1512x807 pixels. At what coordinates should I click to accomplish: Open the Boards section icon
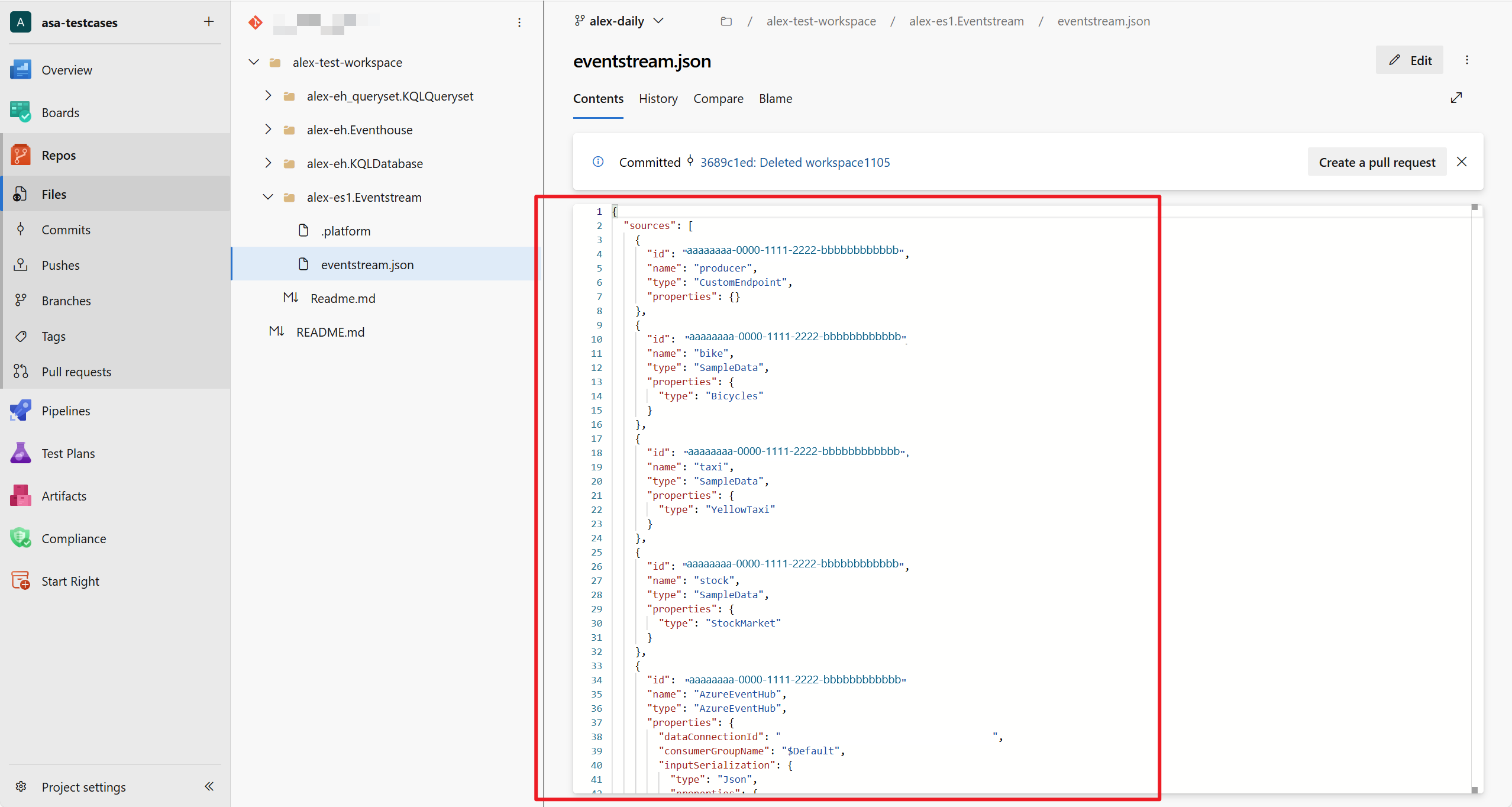[x=21, y=112]
